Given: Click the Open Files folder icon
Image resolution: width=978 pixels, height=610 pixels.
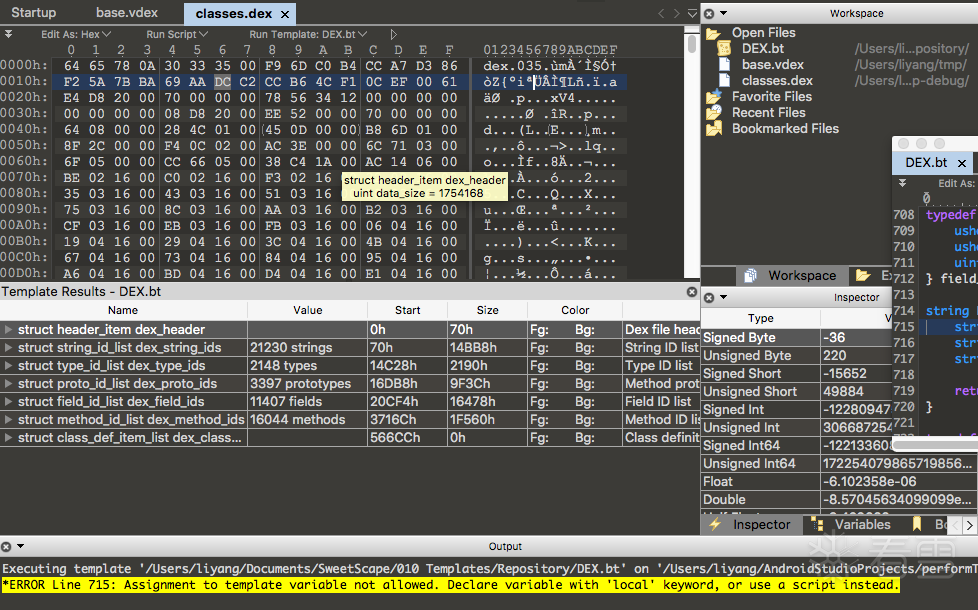Looking at the screenshot, I should click(714, 33).
